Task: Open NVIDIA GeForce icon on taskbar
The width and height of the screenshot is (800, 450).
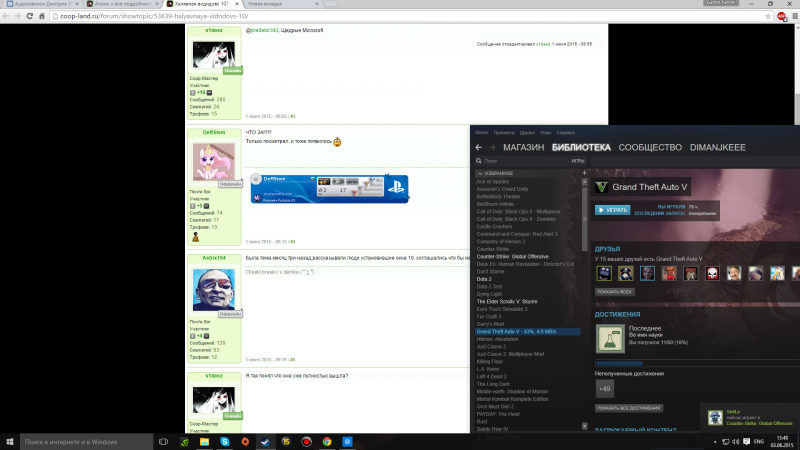Action: tap(184, 442)
